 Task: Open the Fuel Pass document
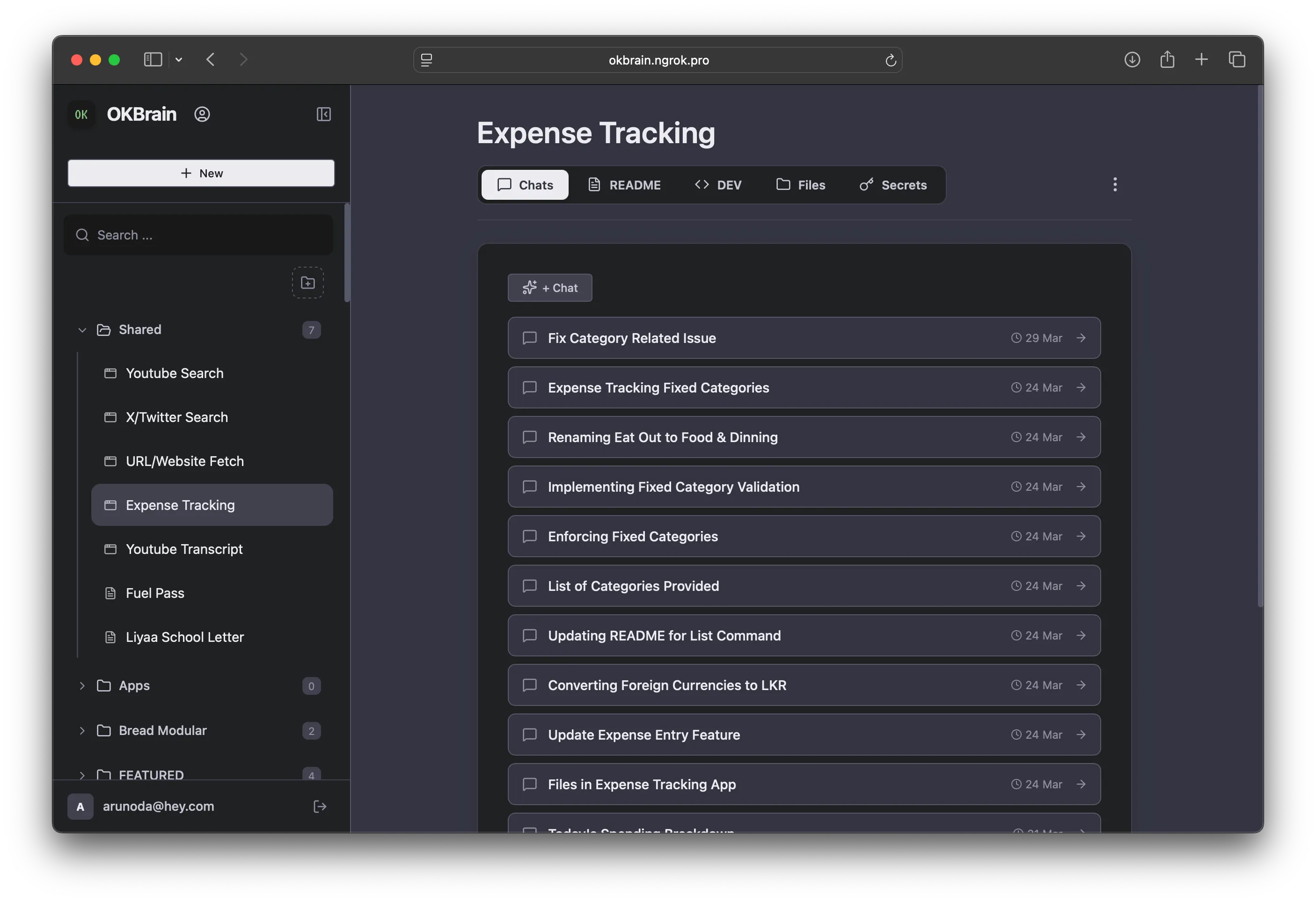154,593
